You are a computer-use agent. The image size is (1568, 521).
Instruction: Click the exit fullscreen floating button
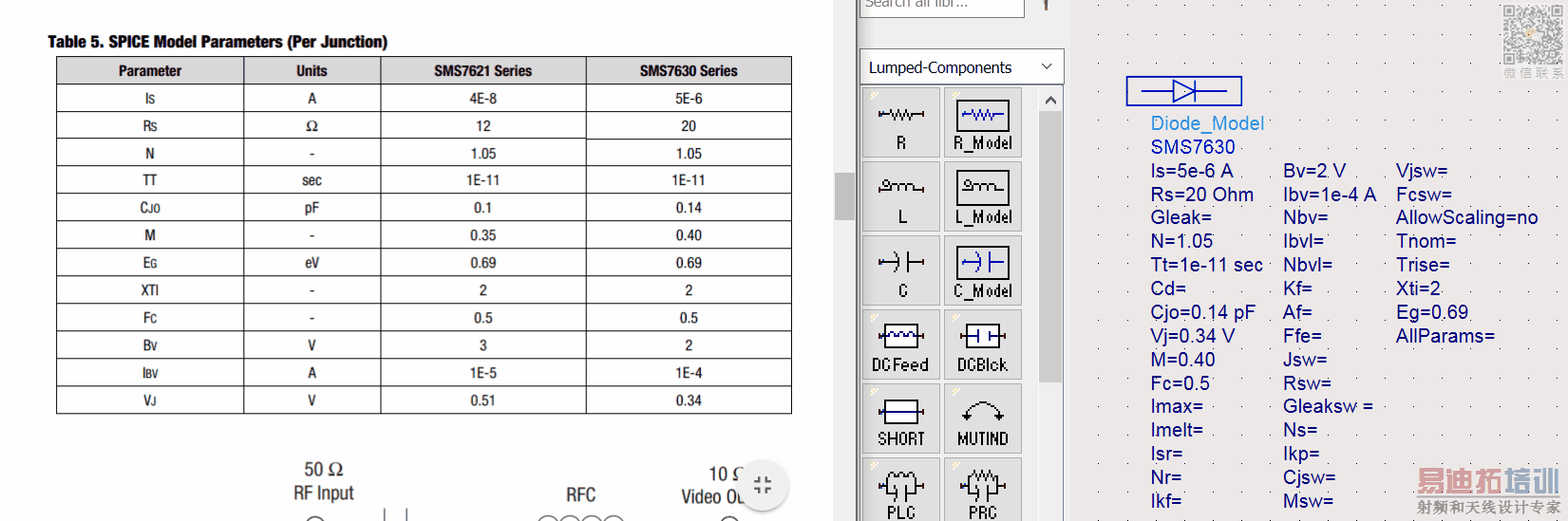(763, 485)
